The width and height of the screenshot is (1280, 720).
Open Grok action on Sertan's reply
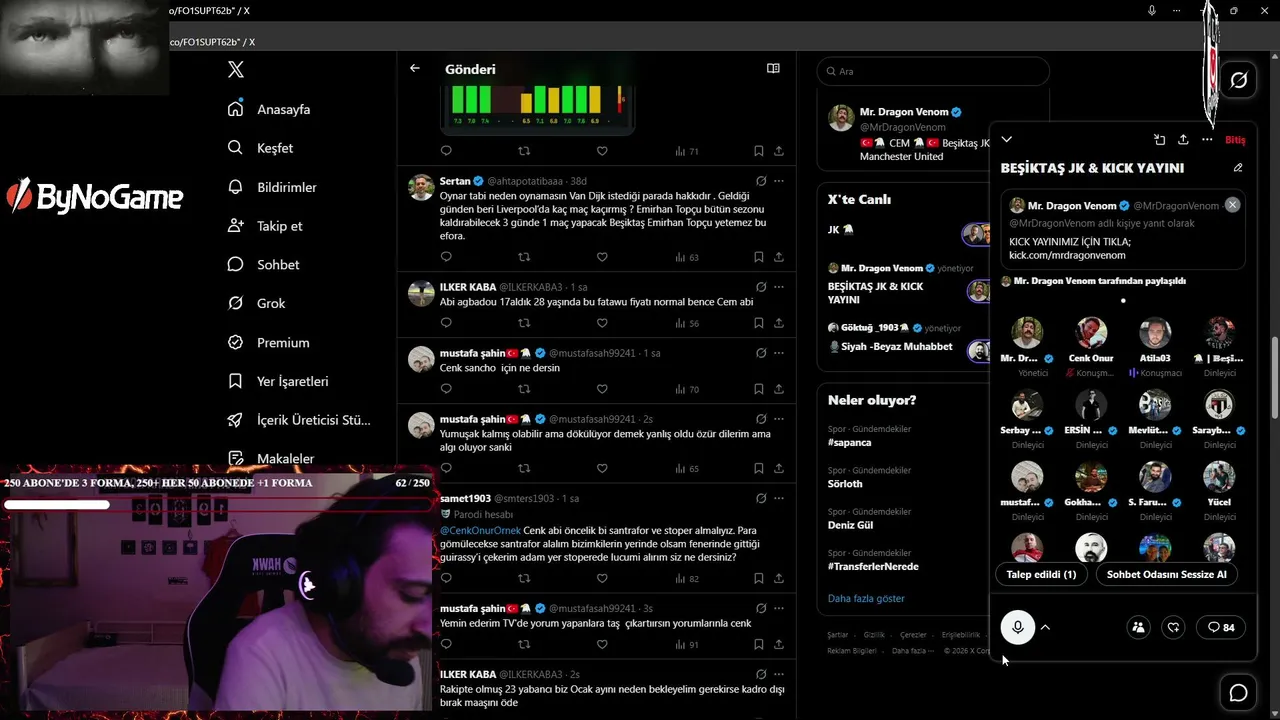point(761,181)
